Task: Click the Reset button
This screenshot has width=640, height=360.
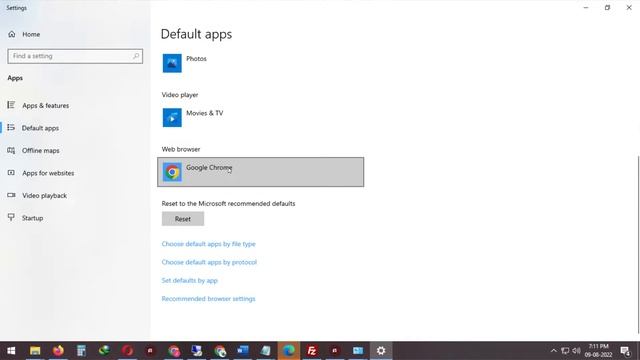Action: point(182,219)
